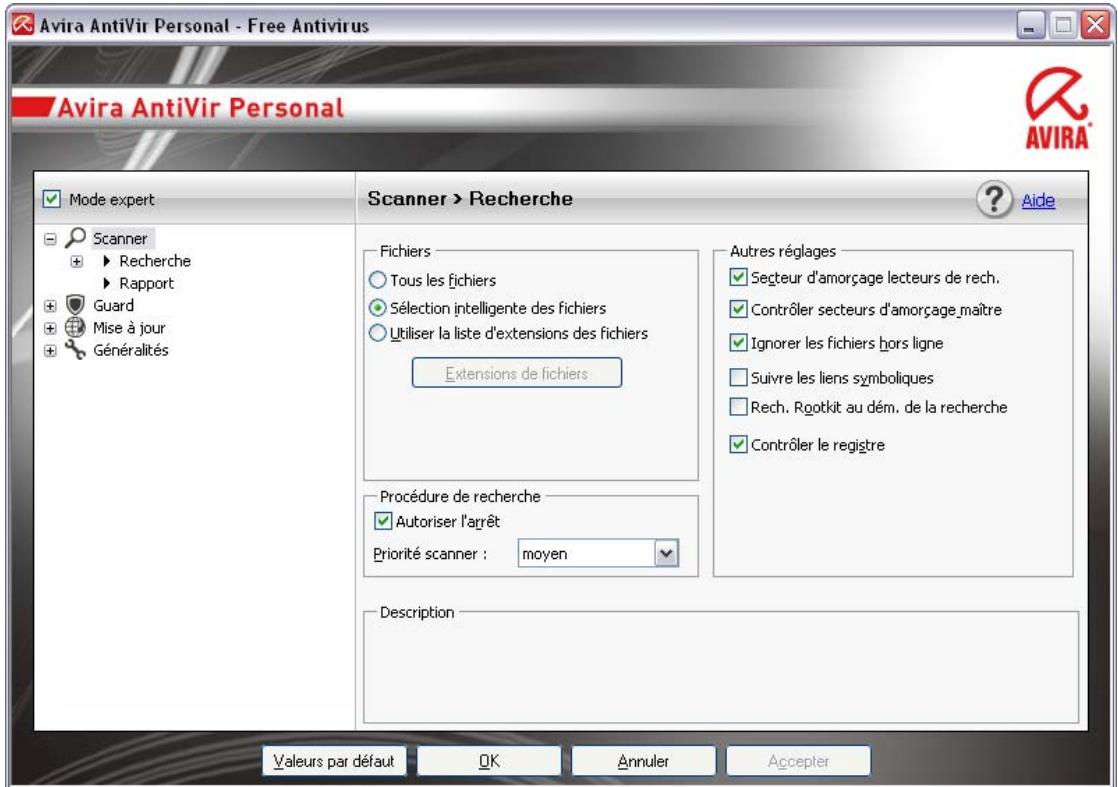Select Rapport in the tree
The image size is (1118, 787).
point(146,283)
